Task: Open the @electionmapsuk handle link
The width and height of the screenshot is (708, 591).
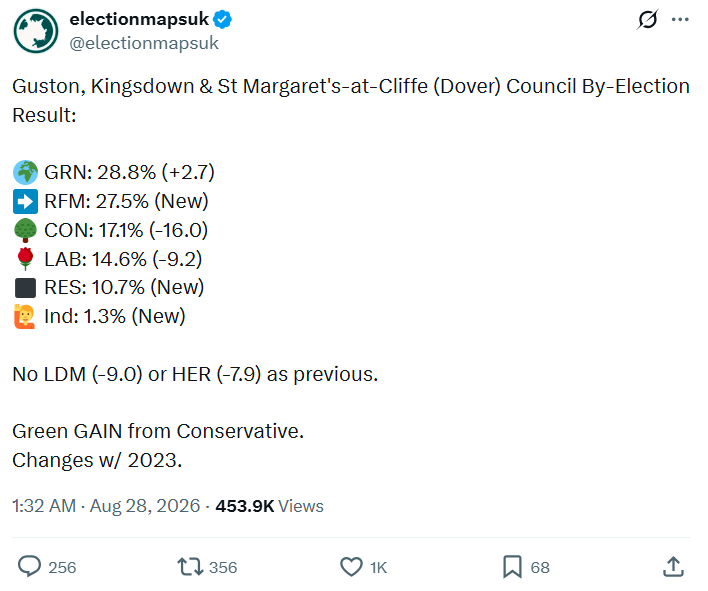Action: 144,43
